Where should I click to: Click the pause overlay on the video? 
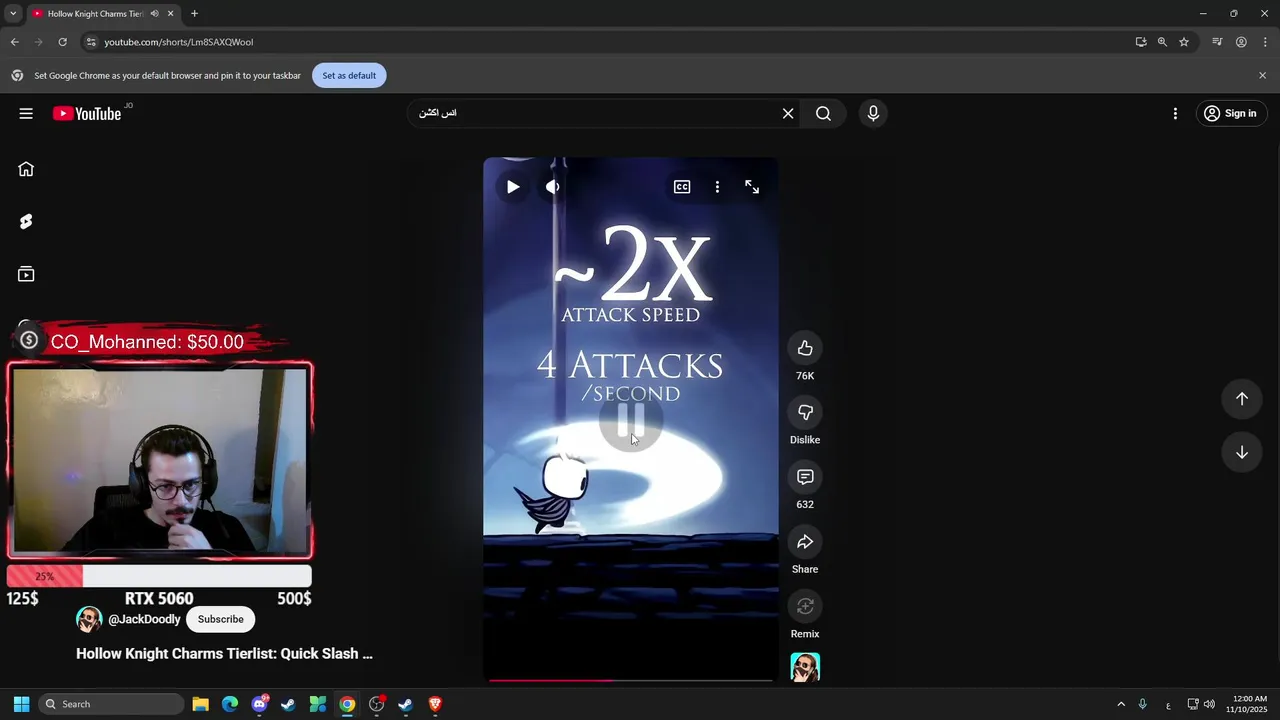[x=630, y=420]
